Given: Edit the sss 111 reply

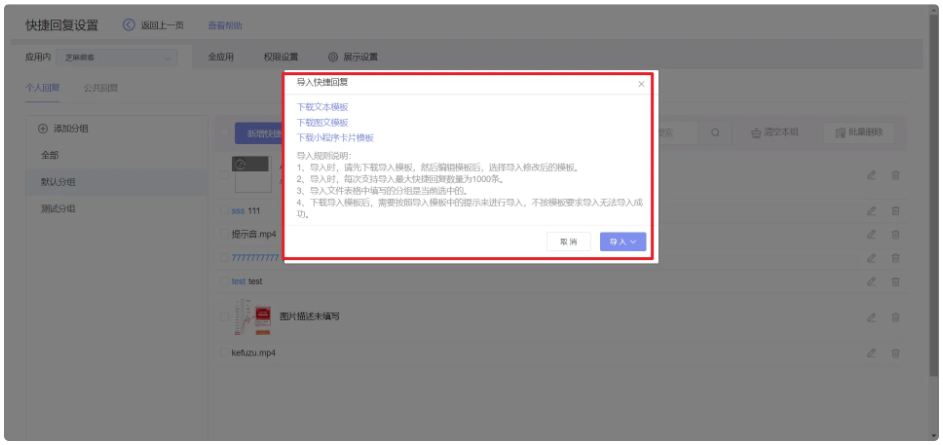Looking at the screenshot, I should point(871,211).
